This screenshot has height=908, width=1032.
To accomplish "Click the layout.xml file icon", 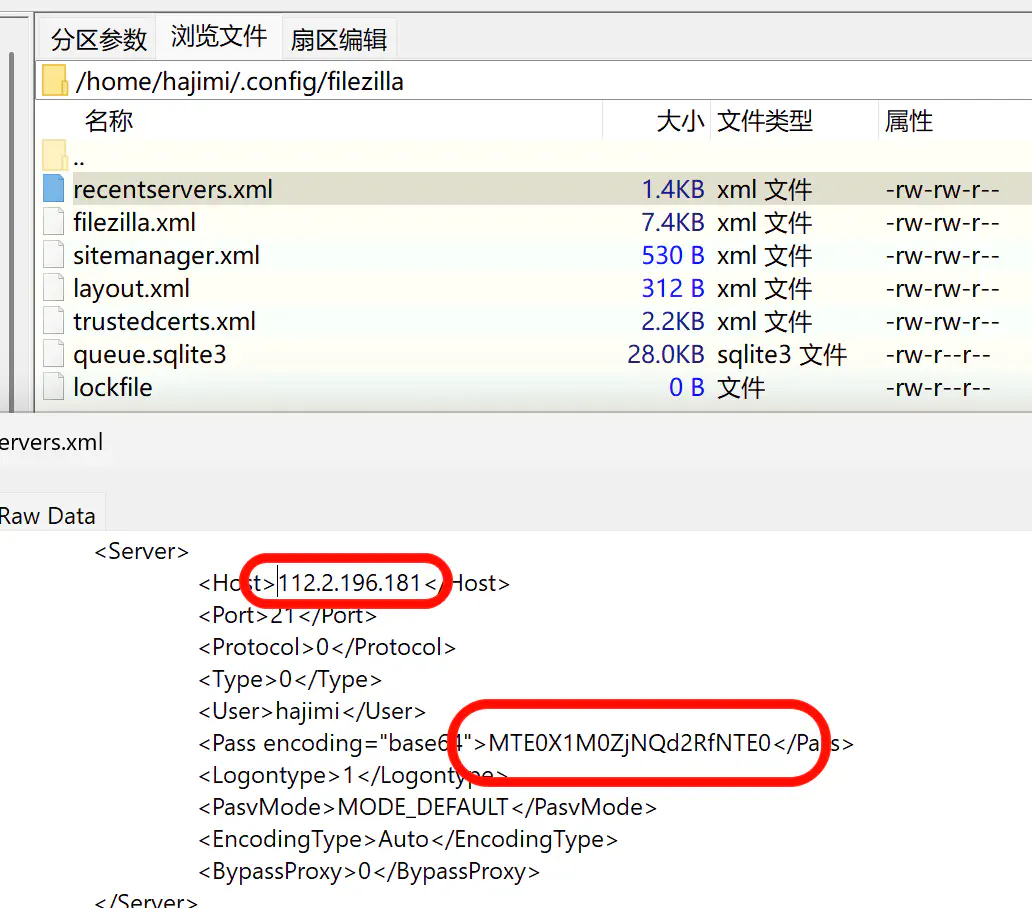I will click(x=54, y=288).
